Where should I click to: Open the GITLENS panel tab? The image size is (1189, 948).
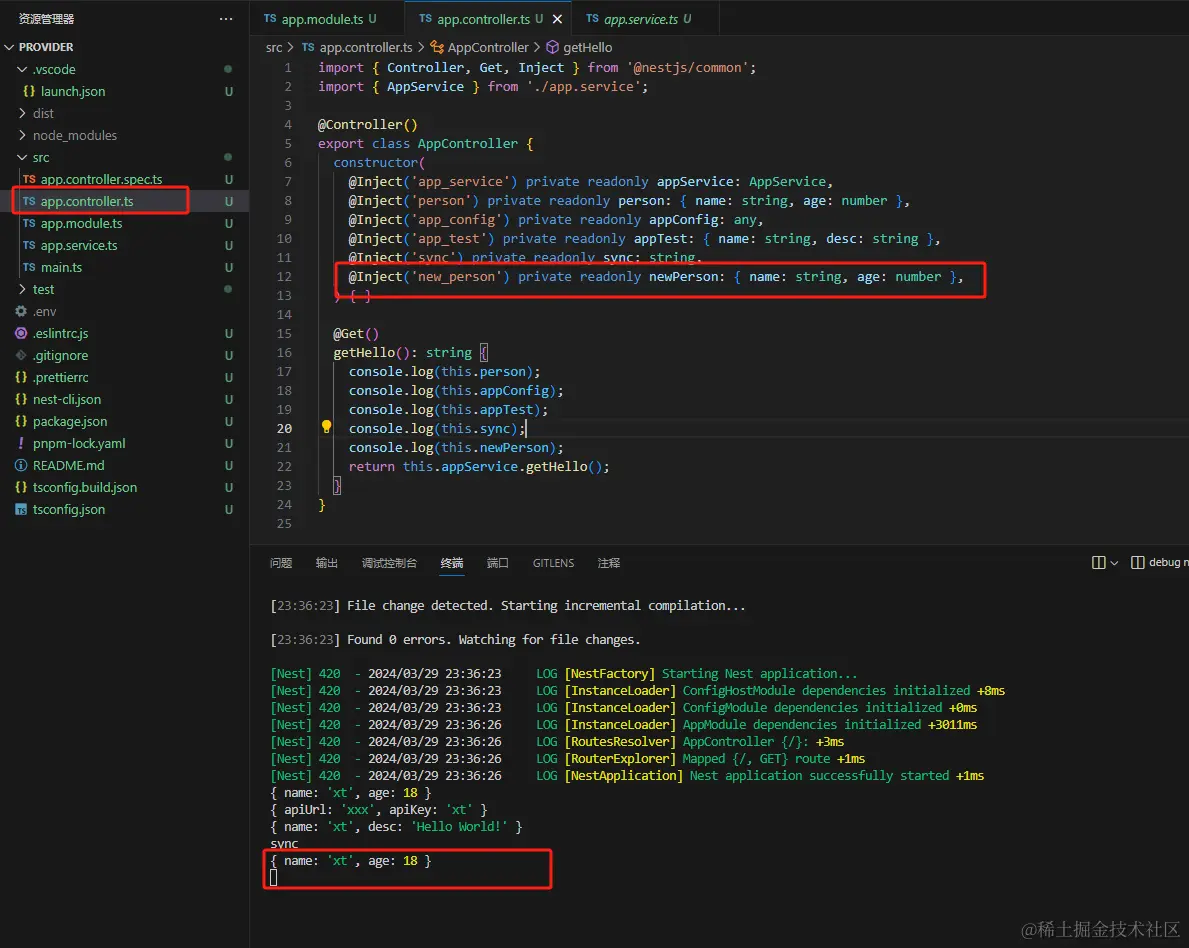click(554, 563)
